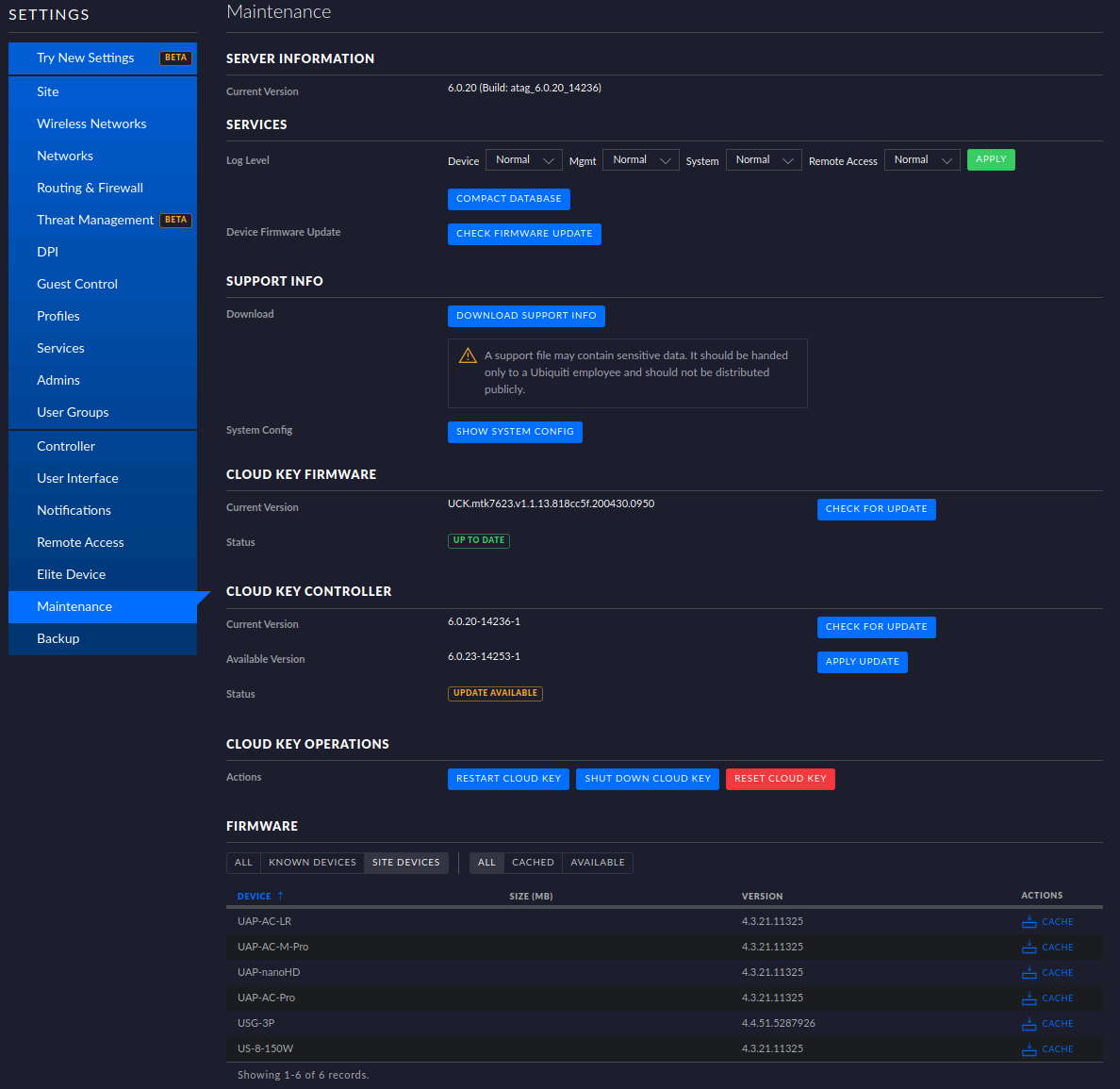Open Services in sidebar
1120x1089 pixels.
103,349
